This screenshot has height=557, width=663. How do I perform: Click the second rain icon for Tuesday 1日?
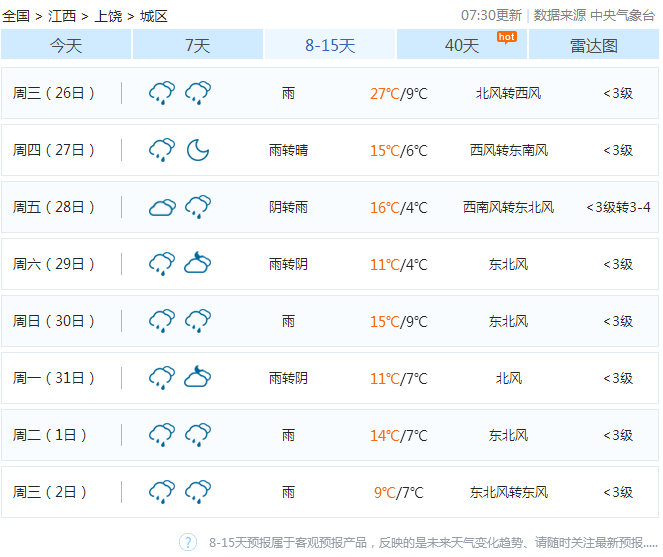coord(198,435)
